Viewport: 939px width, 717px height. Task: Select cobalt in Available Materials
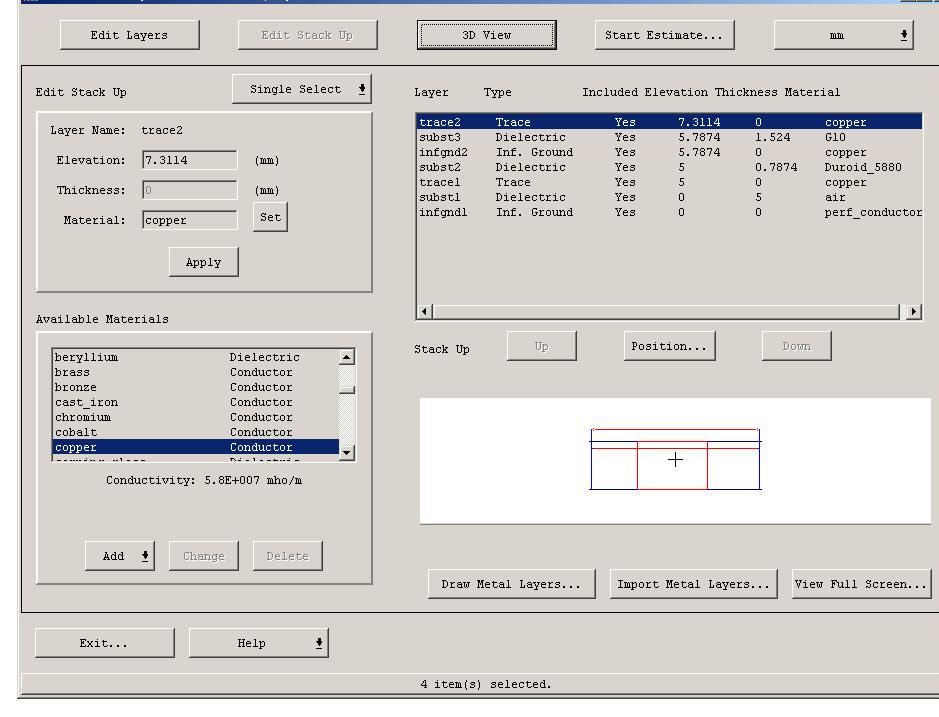click(x=196, y=432)
